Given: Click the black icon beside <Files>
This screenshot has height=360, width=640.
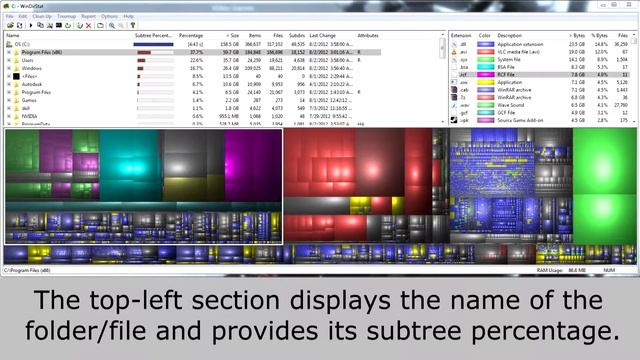Looking at the screenshot, I should (x=16, y=76).
